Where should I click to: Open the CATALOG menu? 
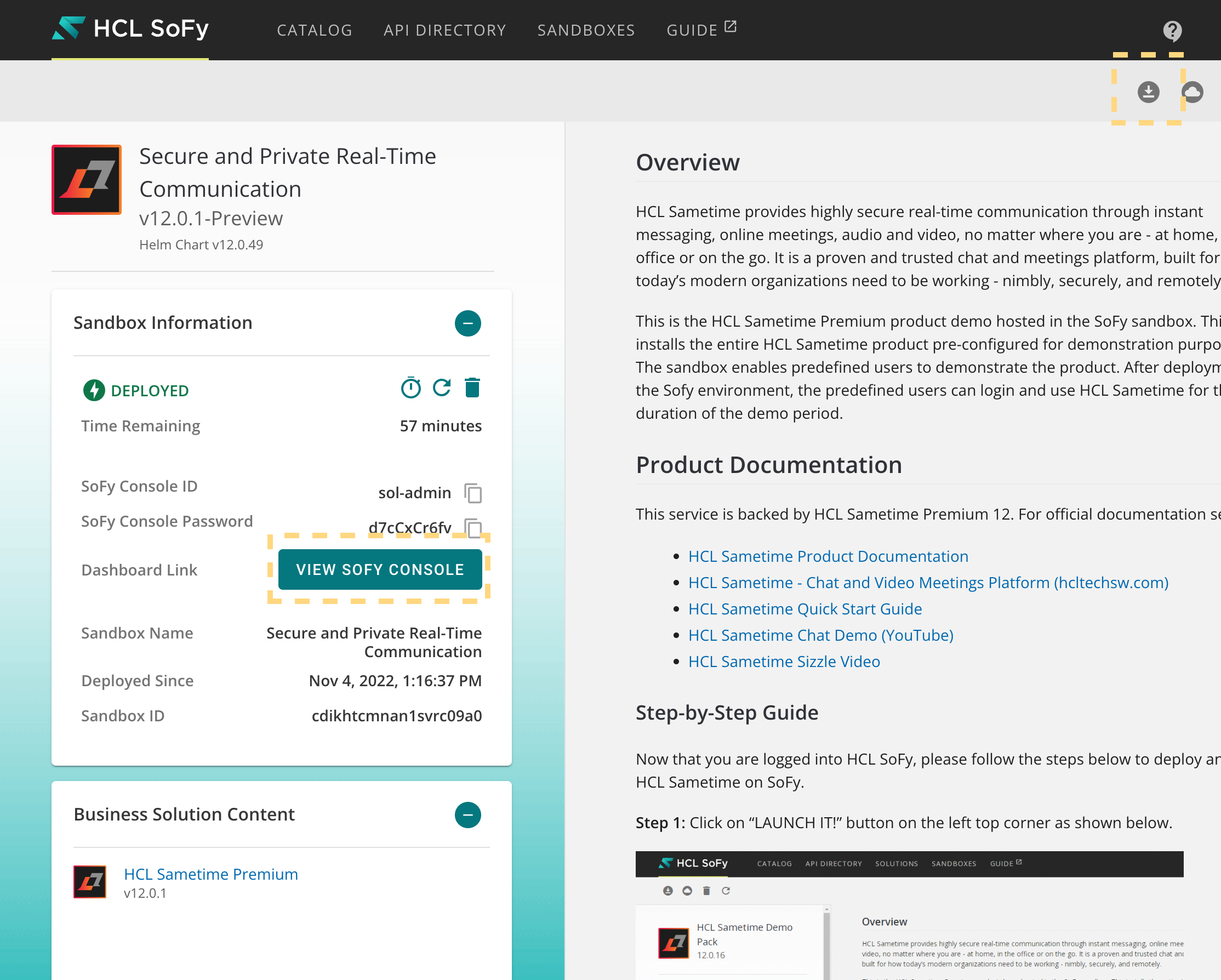click(x=315, y=30)
